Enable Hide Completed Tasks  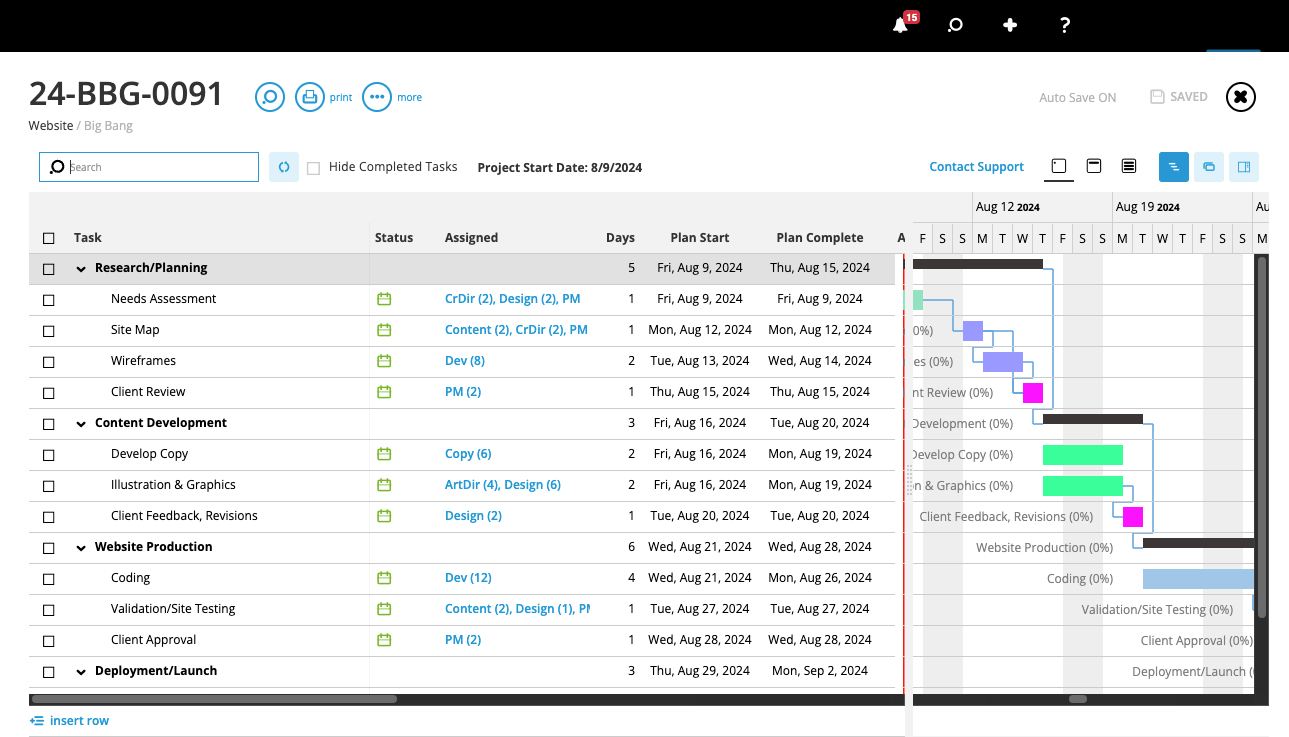pos(313,167)
